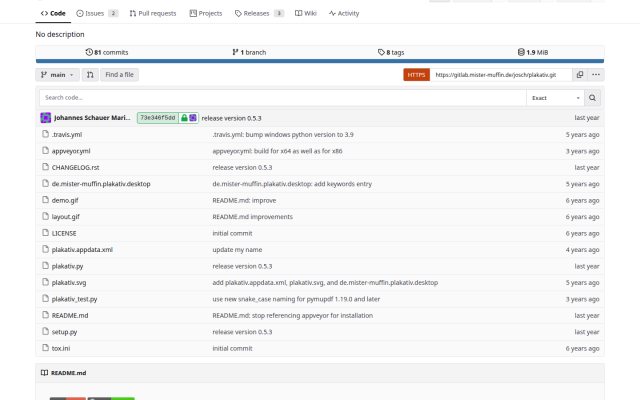Open the Exact search mode dropdown

pos(555,98)
